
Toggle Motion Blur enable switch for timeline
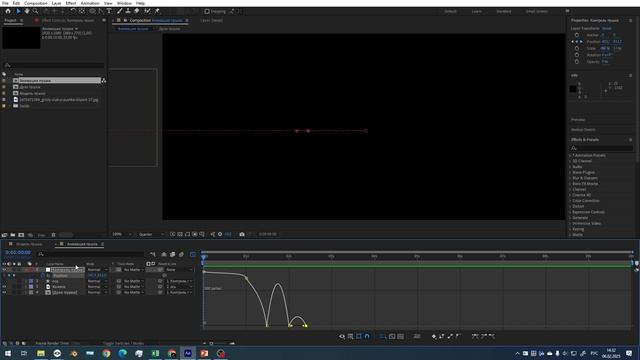[182, 254]
